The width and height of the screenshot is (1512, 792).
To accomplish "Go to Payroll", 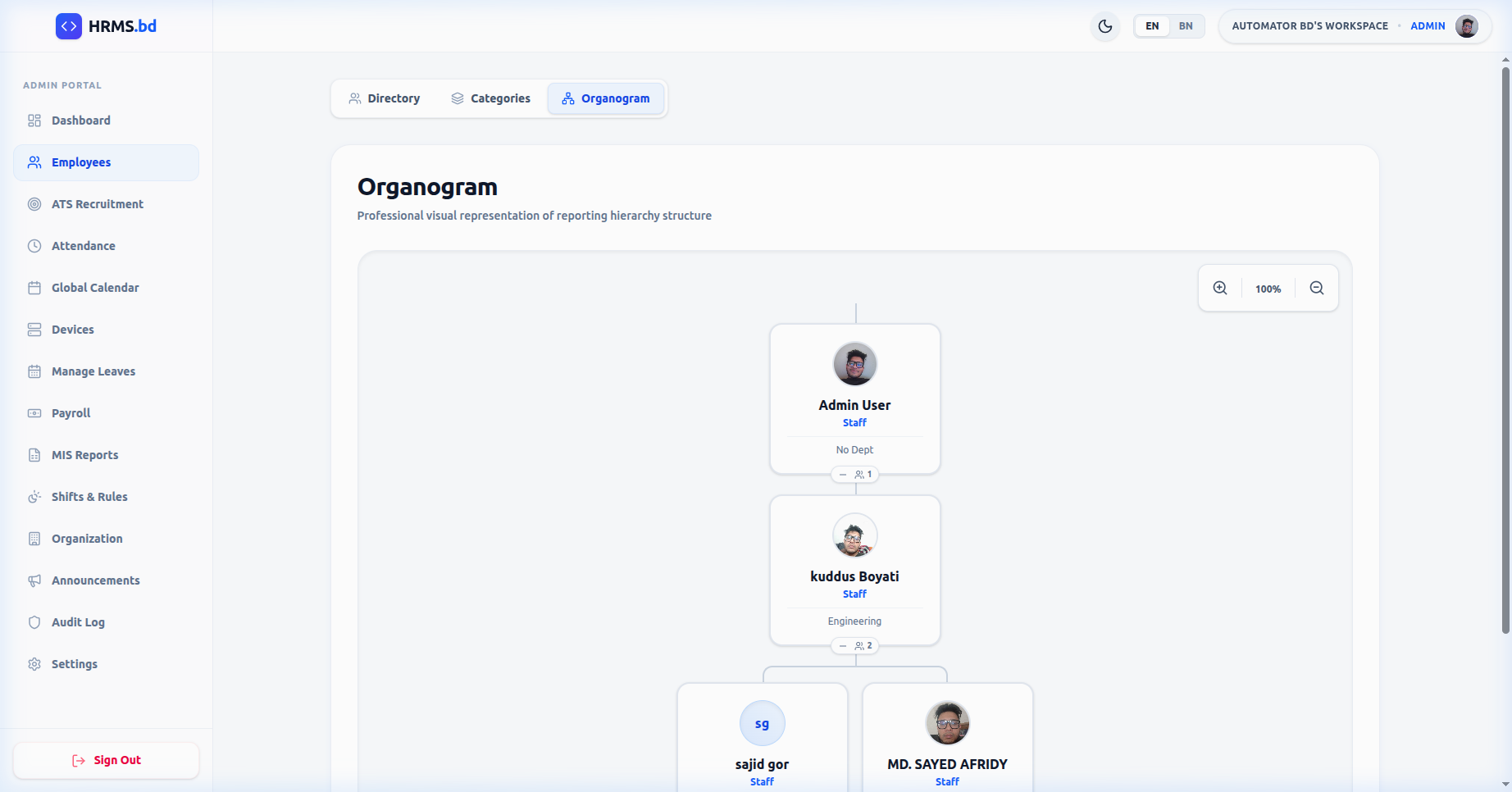I will (106, 413).
